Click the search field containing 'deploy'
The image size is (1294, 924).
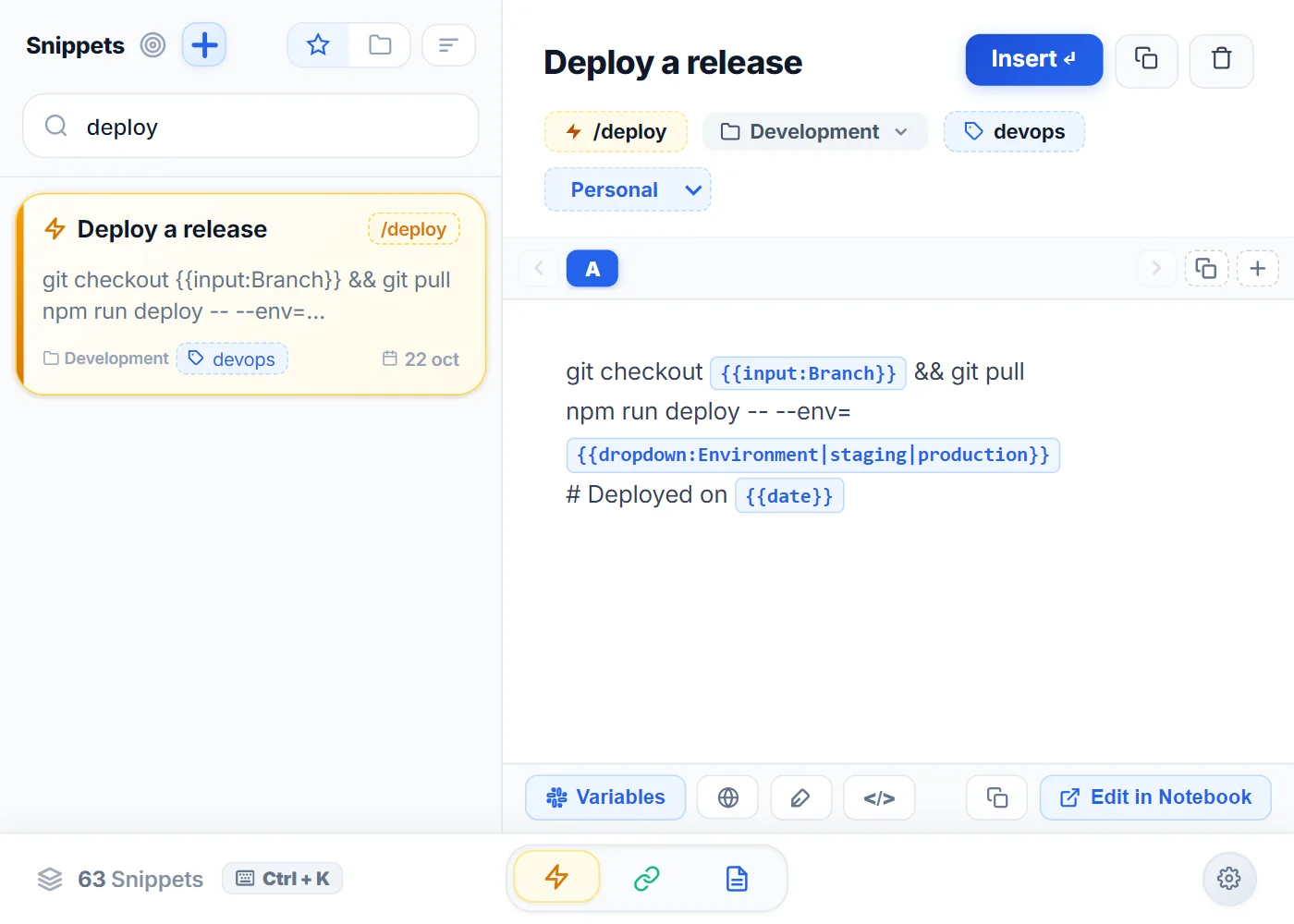click(x=250, y=126)
